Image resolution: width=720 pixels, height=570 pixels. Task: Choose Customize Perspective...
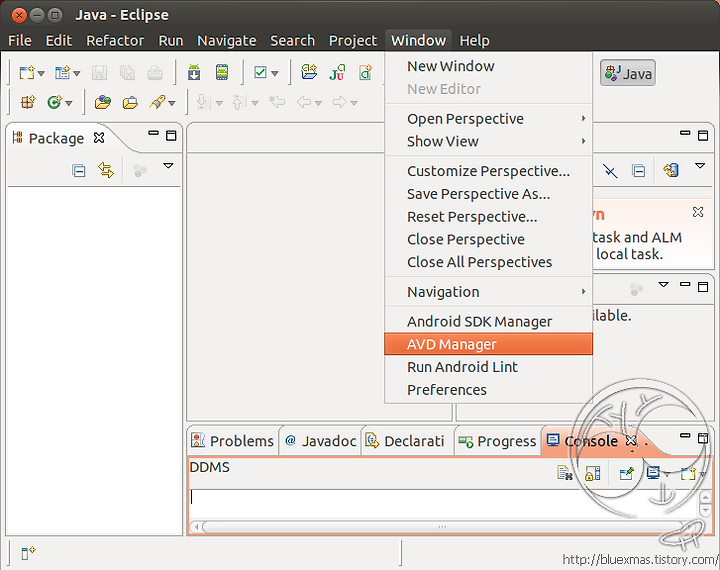(489, 171)
